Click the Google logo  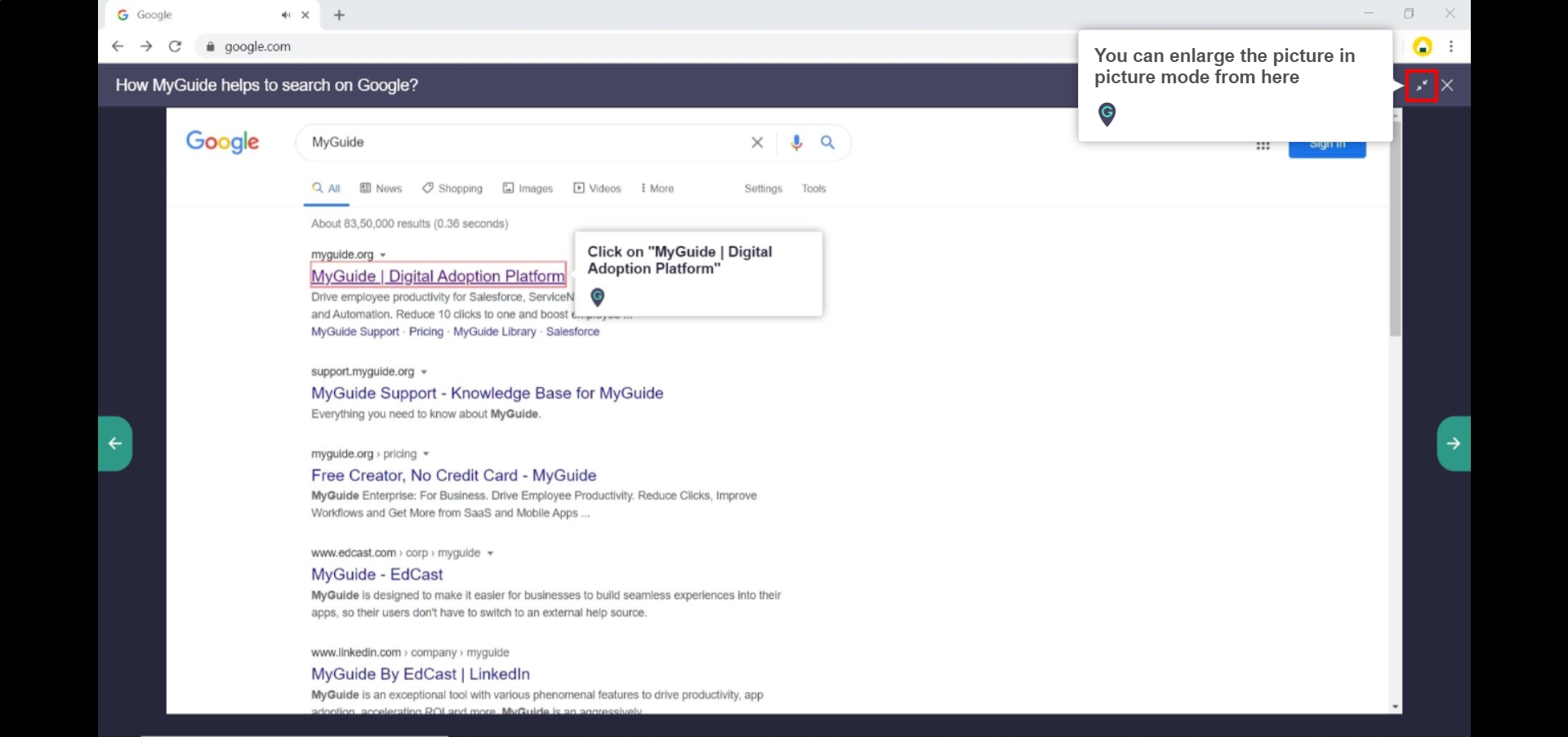pyautogui.click(x=222, y=142)
